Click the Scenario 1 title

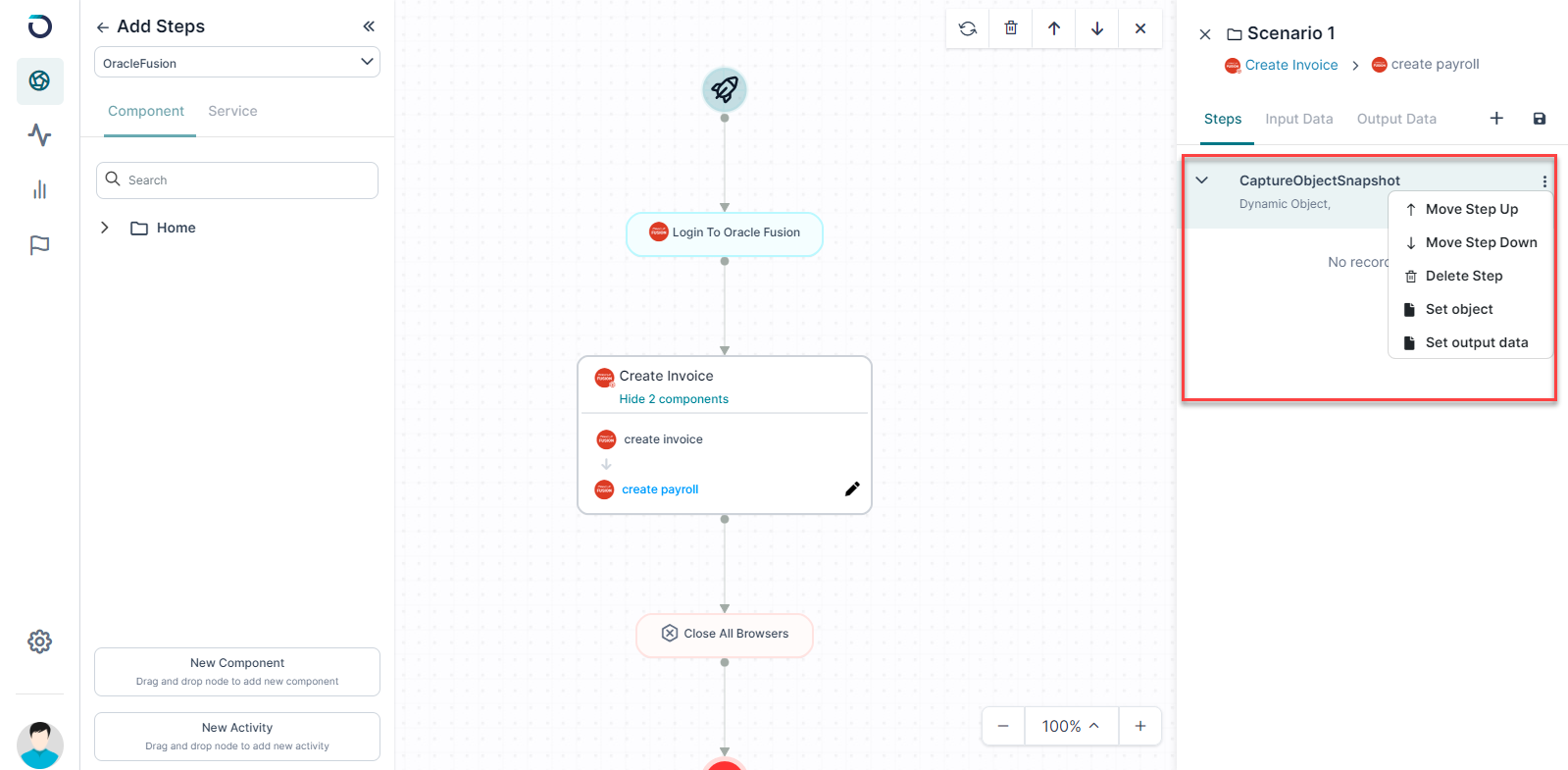click(1290, 33)
